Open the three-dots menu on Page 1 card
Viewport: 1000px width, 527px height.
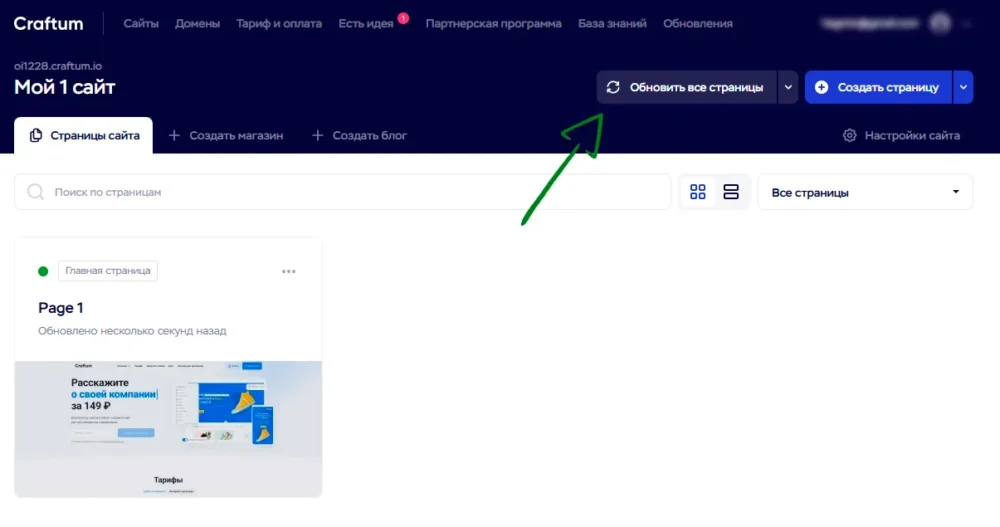289,271
